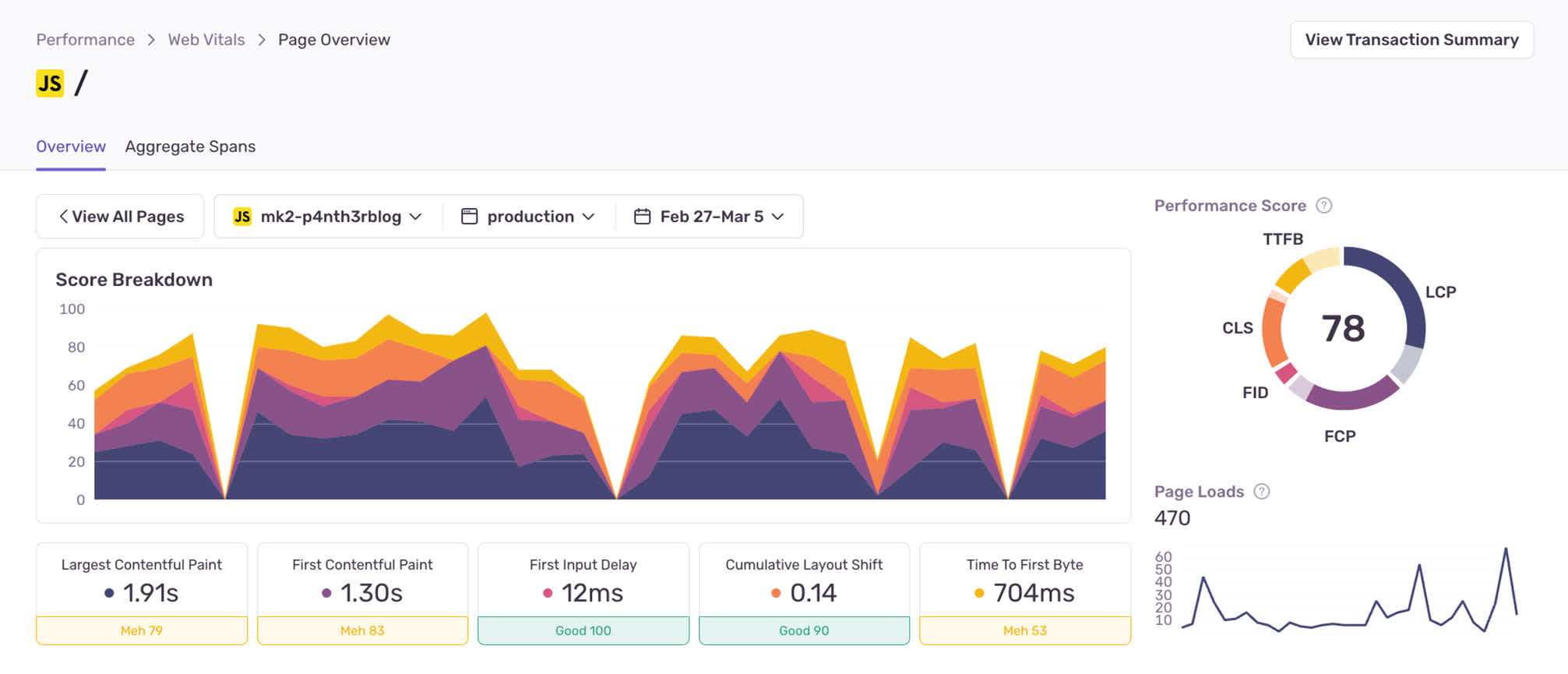Go to Performance breadcrumb link

click(85, 40)
